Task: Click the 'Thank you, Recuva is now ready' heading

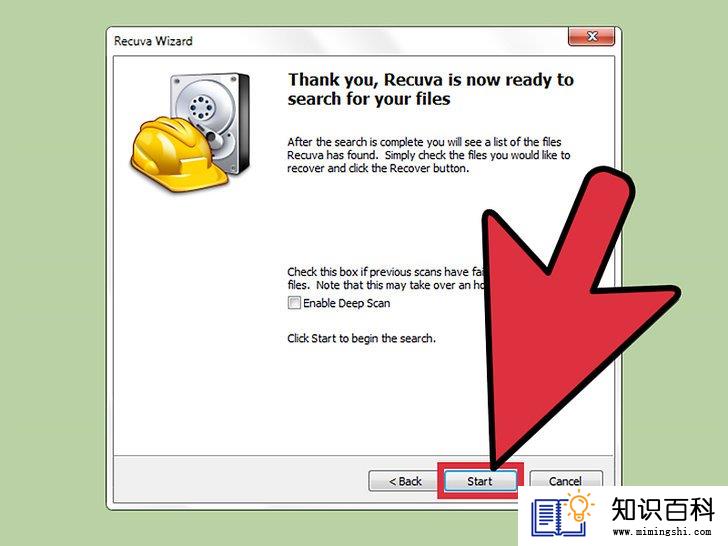Action: (430, 89)
